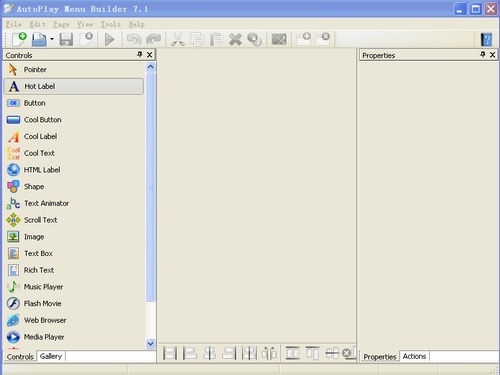
Task: Select the Hot Label control
Action: [74, 86]
